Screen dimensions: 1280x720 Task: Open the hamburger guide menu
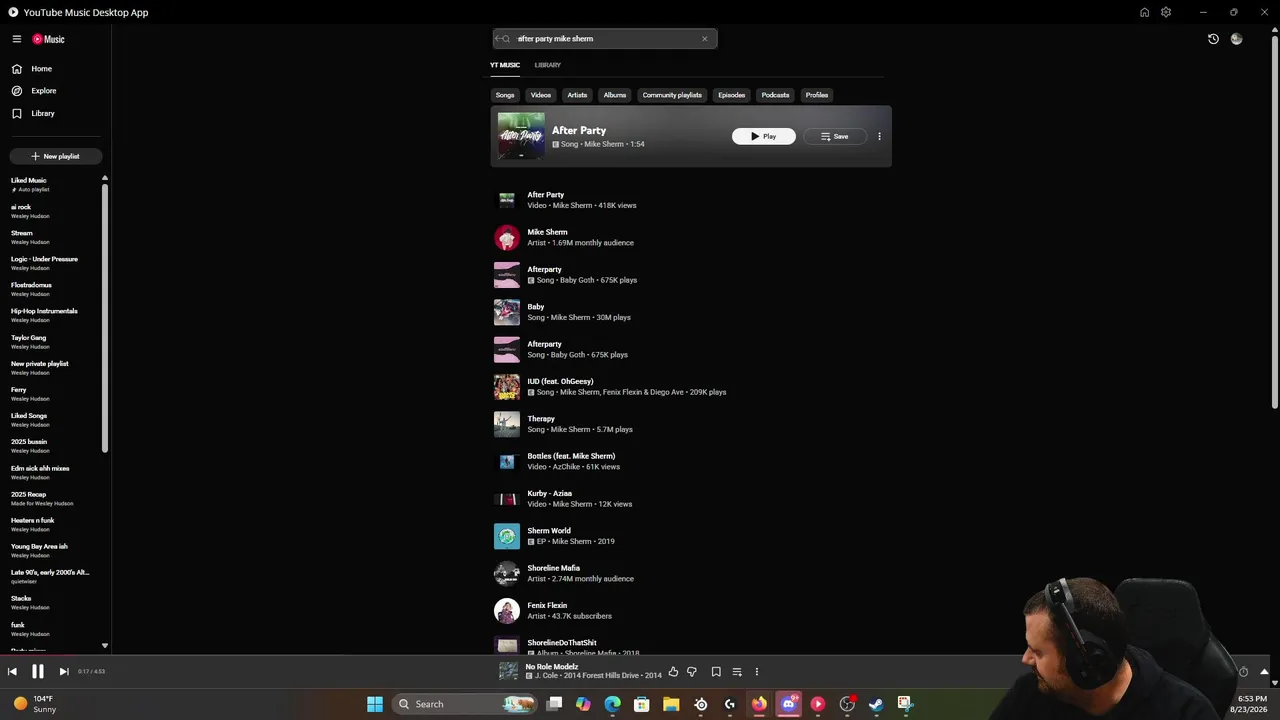(x=17, y=39)
